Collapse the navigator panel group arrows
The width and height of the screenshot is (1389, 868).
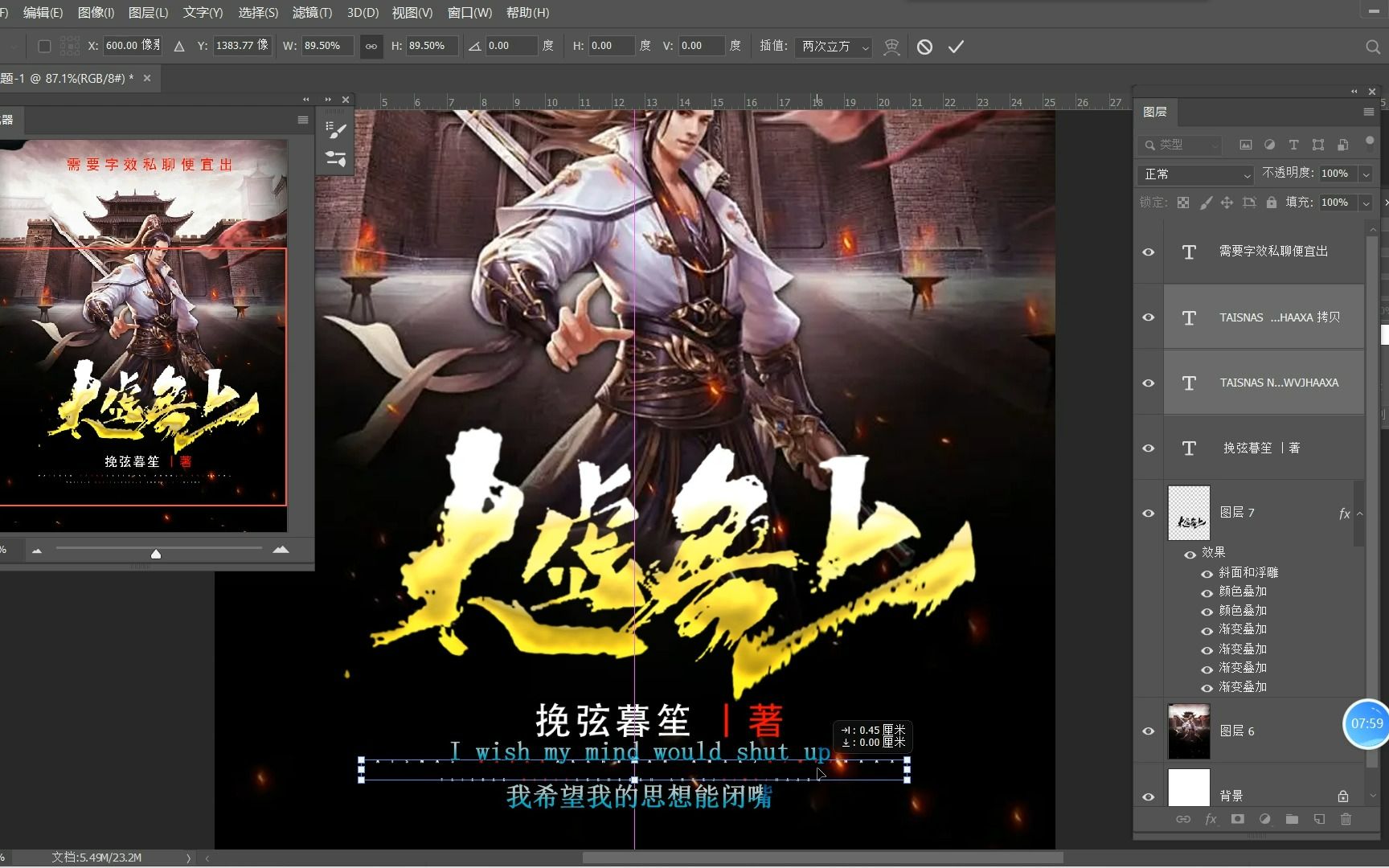point(306,99)
